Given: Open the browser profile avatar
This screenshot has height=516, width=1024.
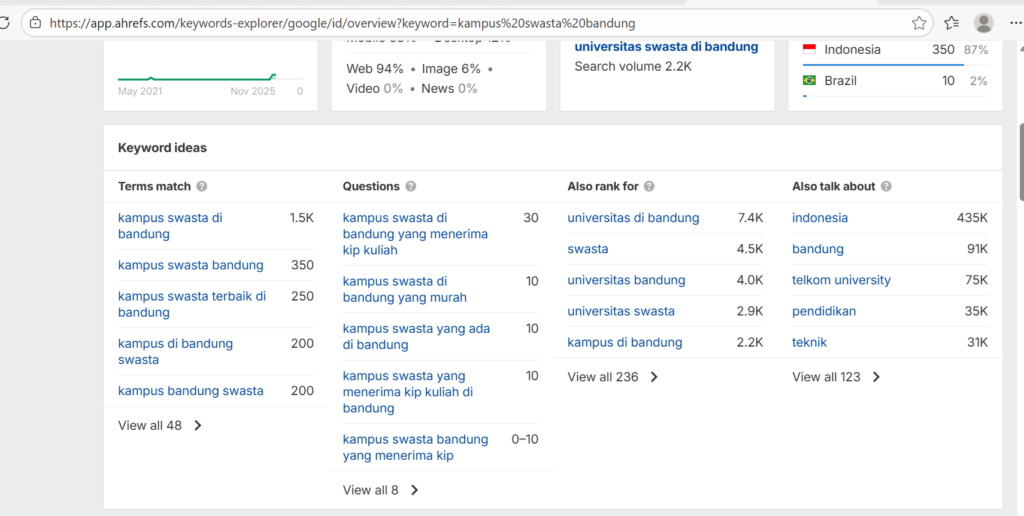Looking at the screenshot, I should 984,23.
